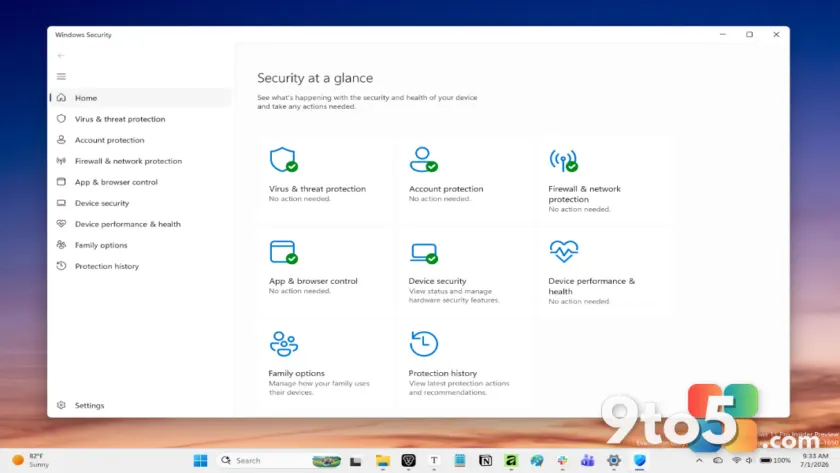Viewport: 840px width, 473px height.
Task: Click the Device performance & health heart tile icon
Action: pos(564,251)
